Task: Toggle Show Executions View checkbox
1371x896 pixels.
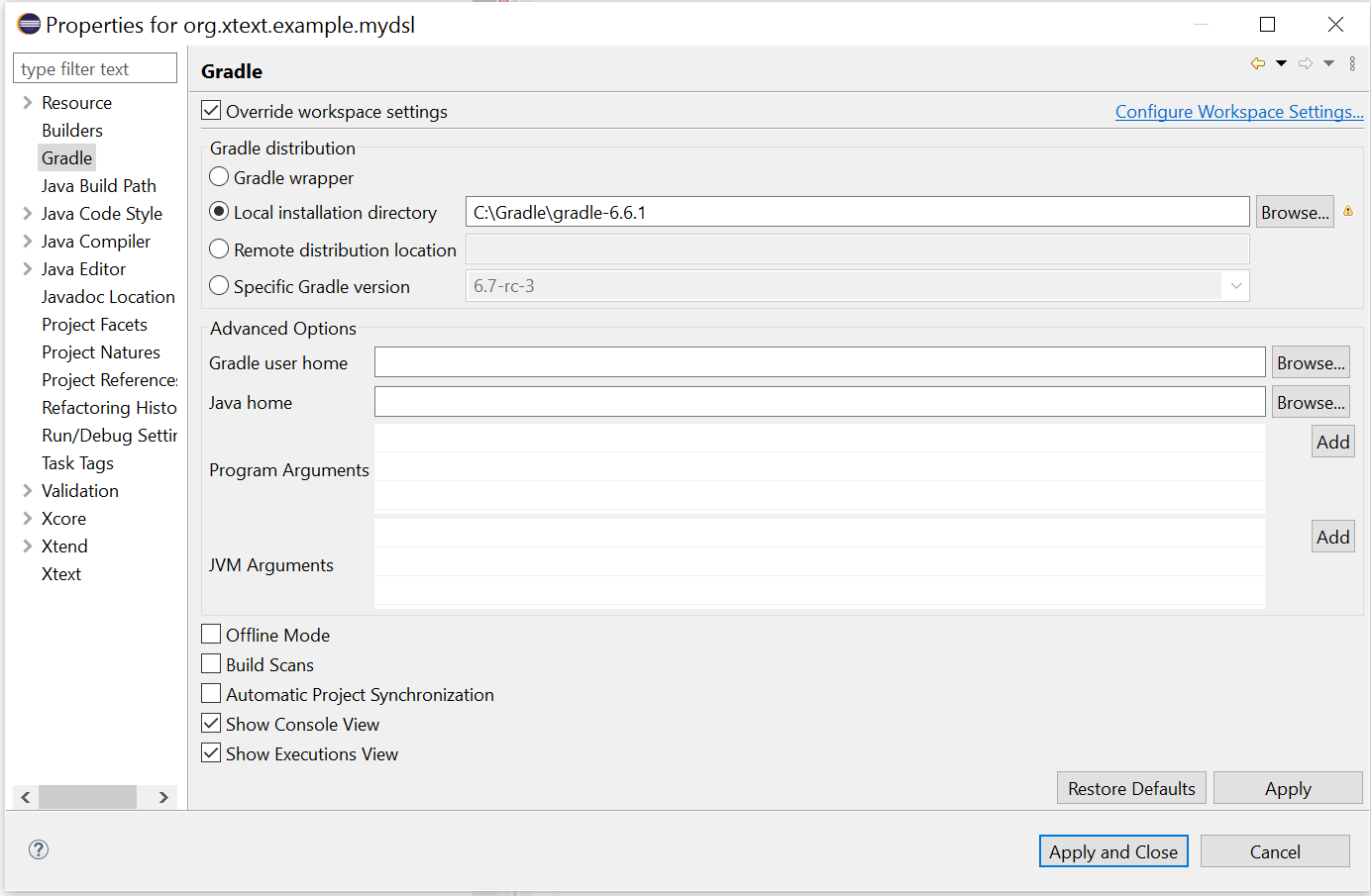Action: (211, 752)
